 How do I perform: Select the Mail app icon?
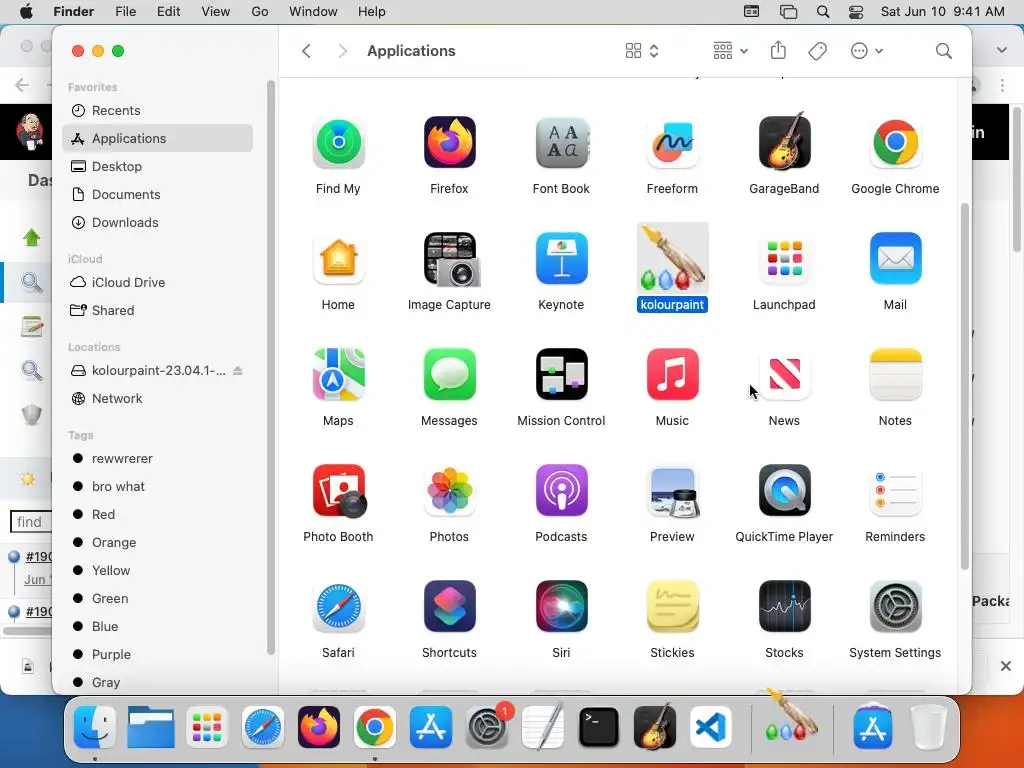coord(895,259)
